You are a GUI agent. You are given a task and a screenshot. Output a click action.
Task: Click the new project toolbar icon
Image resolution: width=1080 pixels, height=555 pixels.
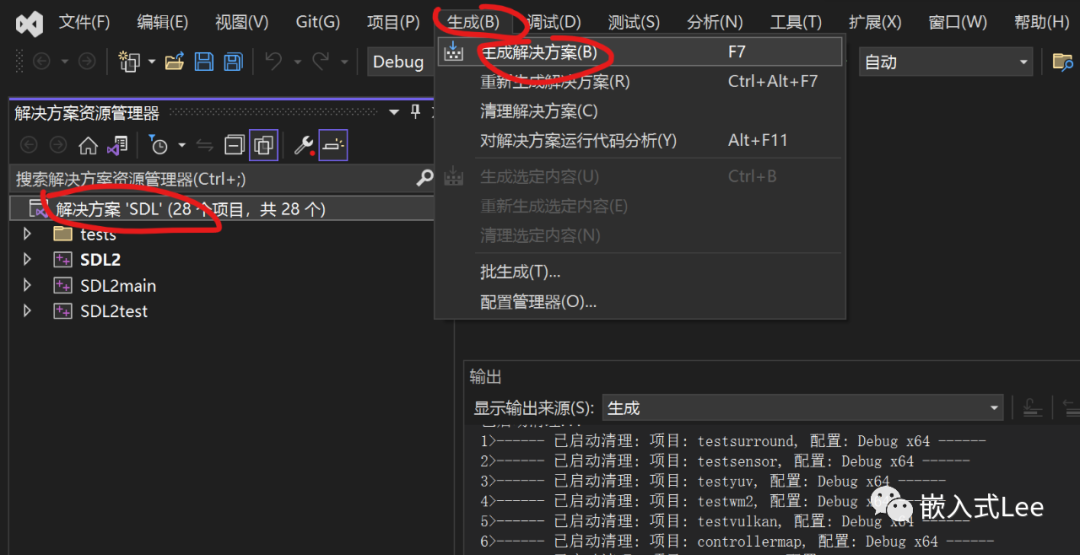[129, 62]
